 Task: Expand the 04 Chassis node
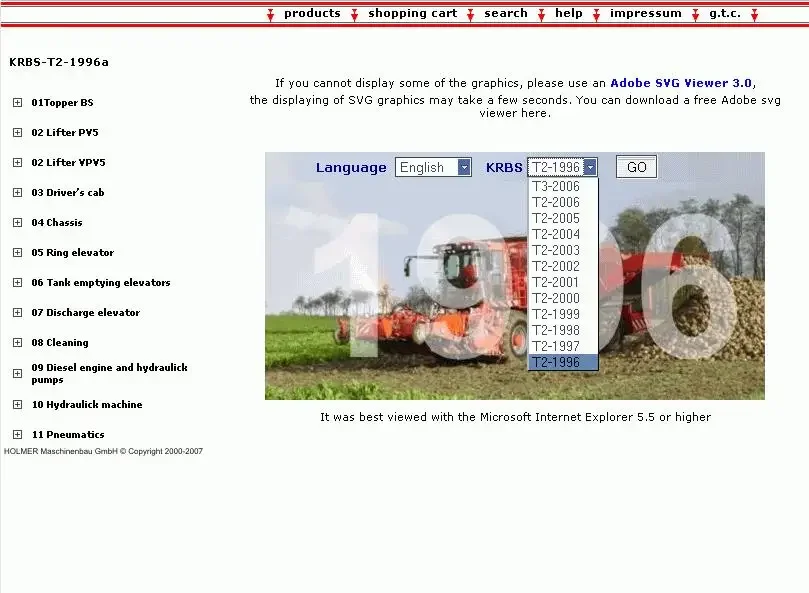tap(18, 222)
